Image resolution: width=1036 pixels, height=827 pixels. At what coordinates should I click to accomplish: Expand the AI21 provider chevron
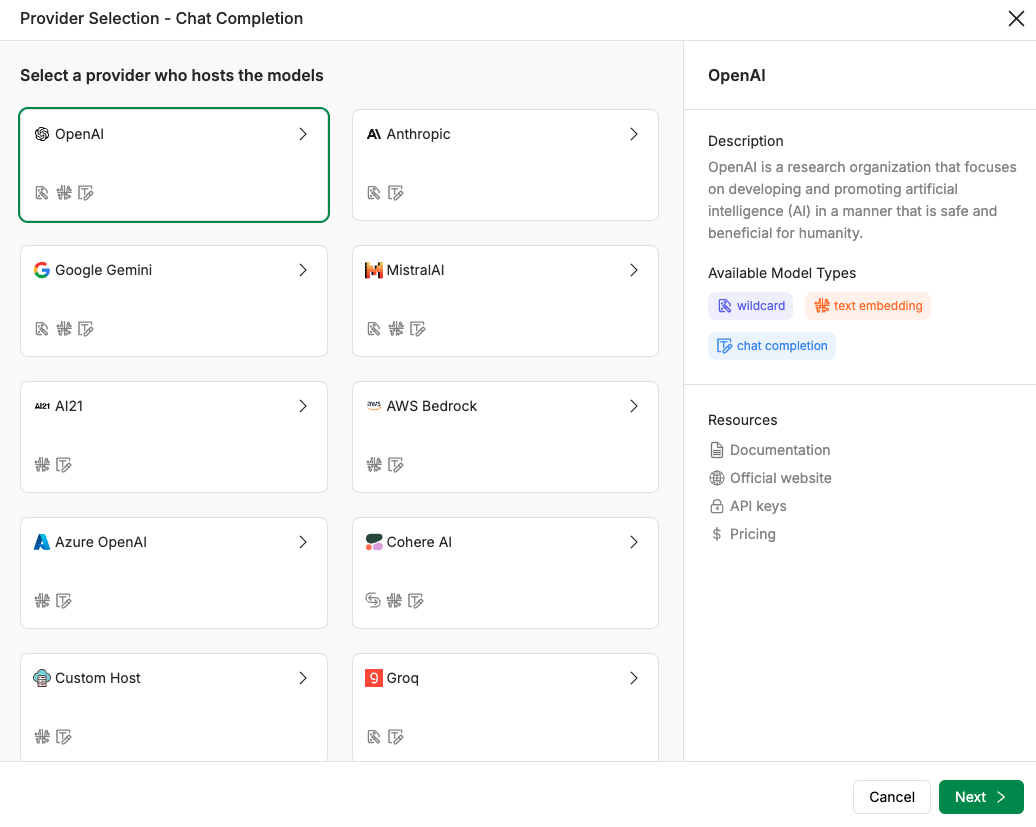click(303, 406)
